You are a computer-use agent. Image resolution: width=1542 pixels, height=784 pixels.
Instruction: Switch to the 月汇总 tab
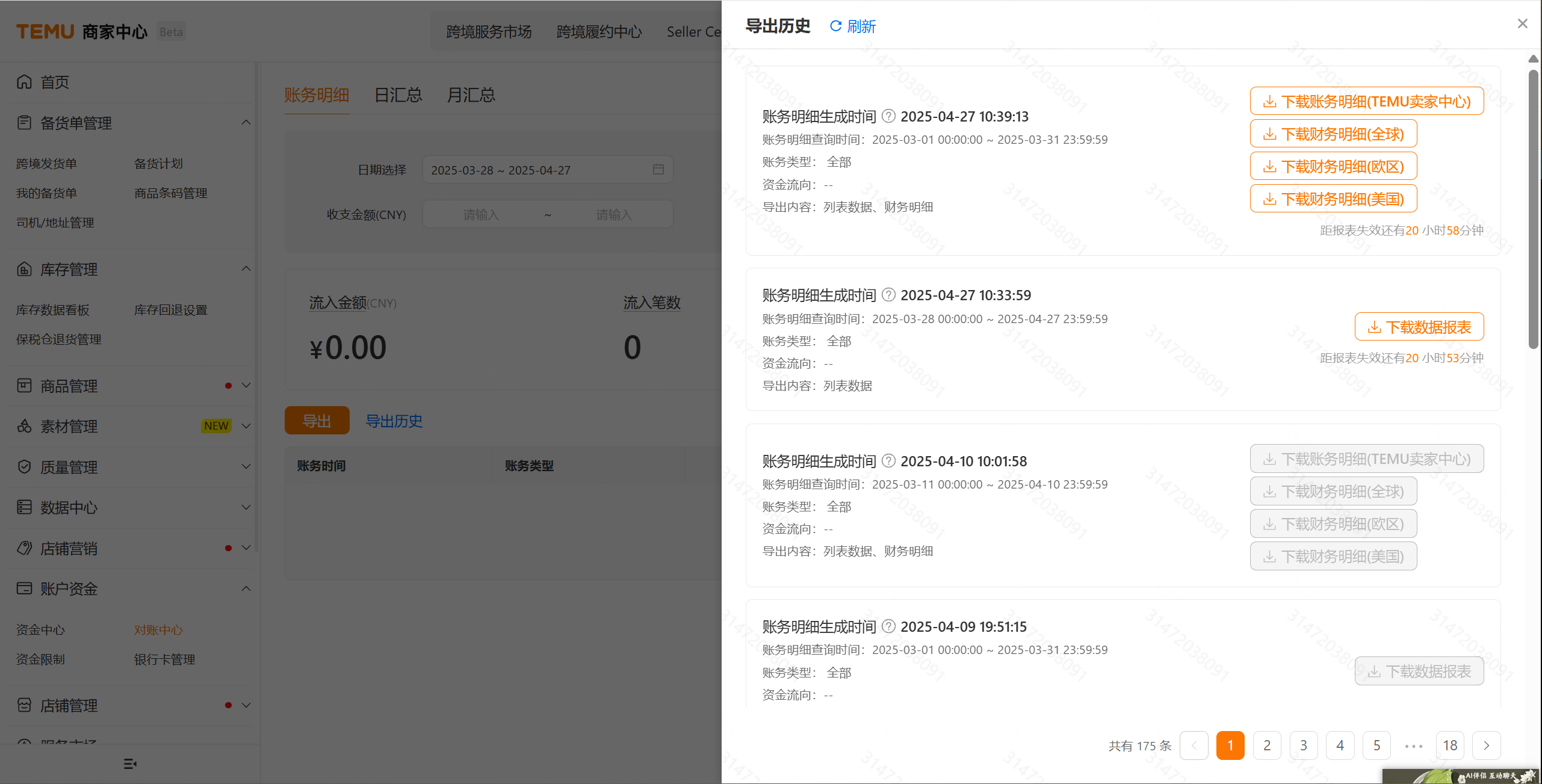(x=471, y=95)
